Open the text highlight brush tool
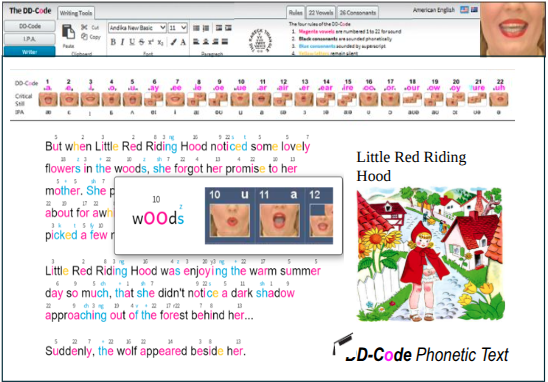Viewport: 548px width, 382px height. point(174,42)
